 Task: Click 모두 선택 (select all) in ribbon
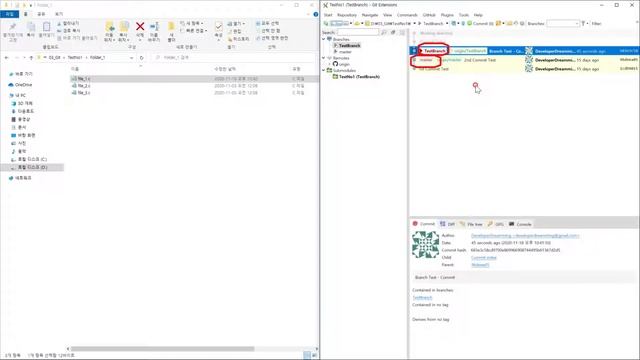point(268,24)
